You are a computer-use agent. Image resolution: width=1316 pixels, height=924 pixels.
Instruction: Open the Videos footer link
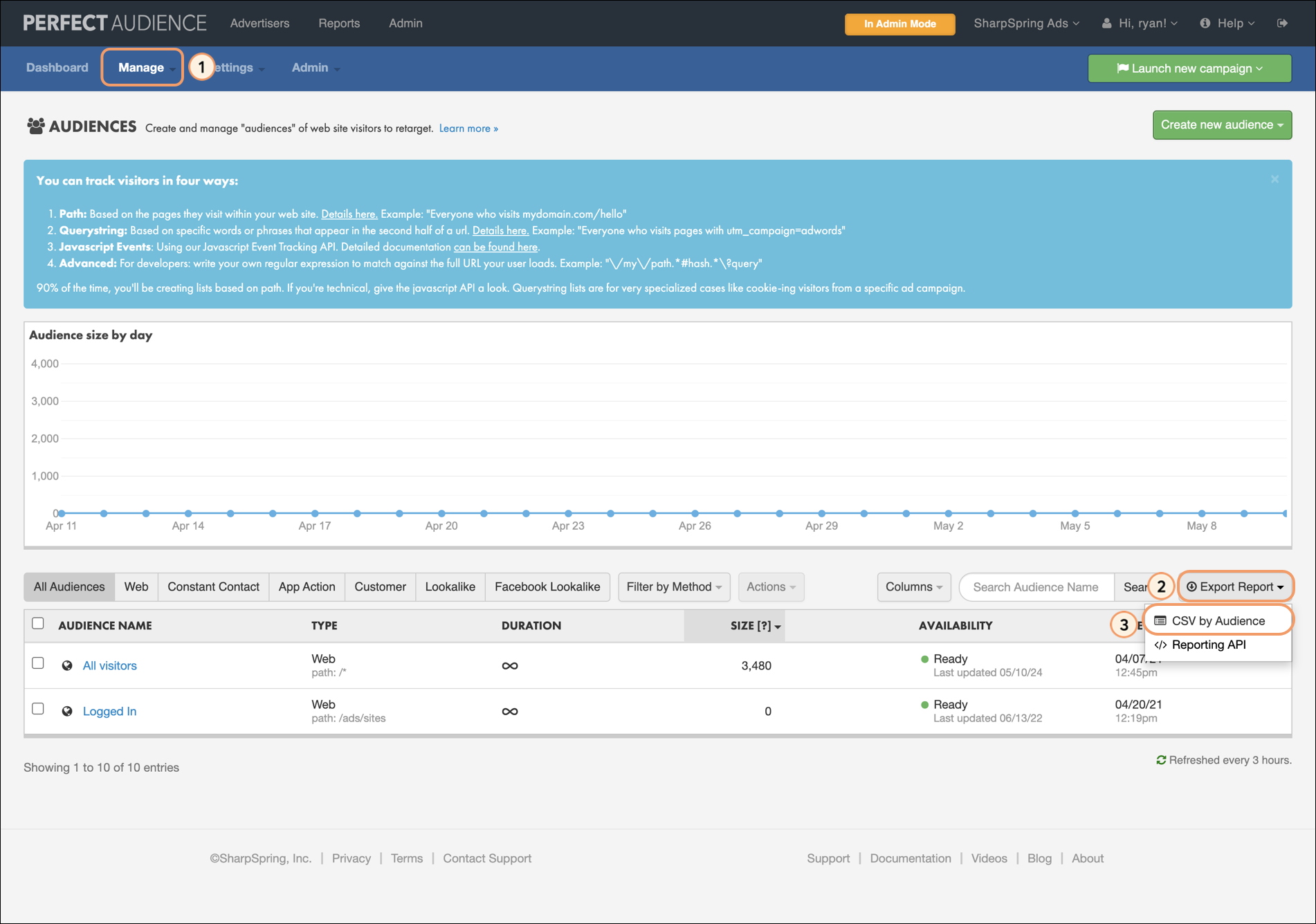point(989,858)
